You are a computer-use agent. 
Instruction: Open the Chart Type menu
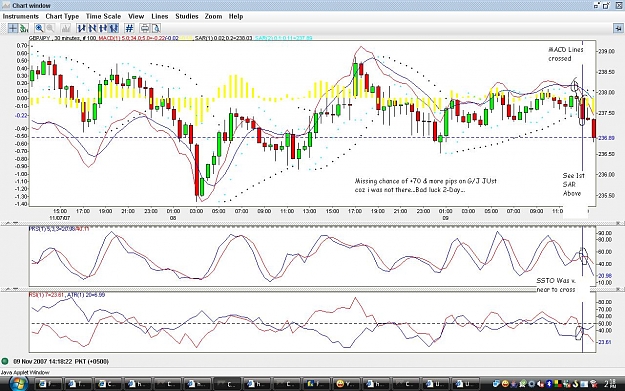(x=62, y=16)
